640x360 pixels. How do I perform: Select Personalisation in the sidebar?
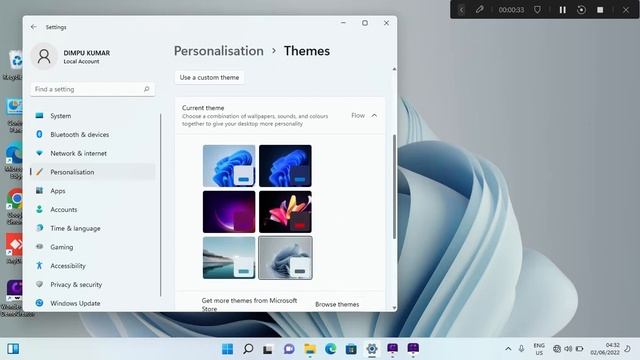coord(93,172)
